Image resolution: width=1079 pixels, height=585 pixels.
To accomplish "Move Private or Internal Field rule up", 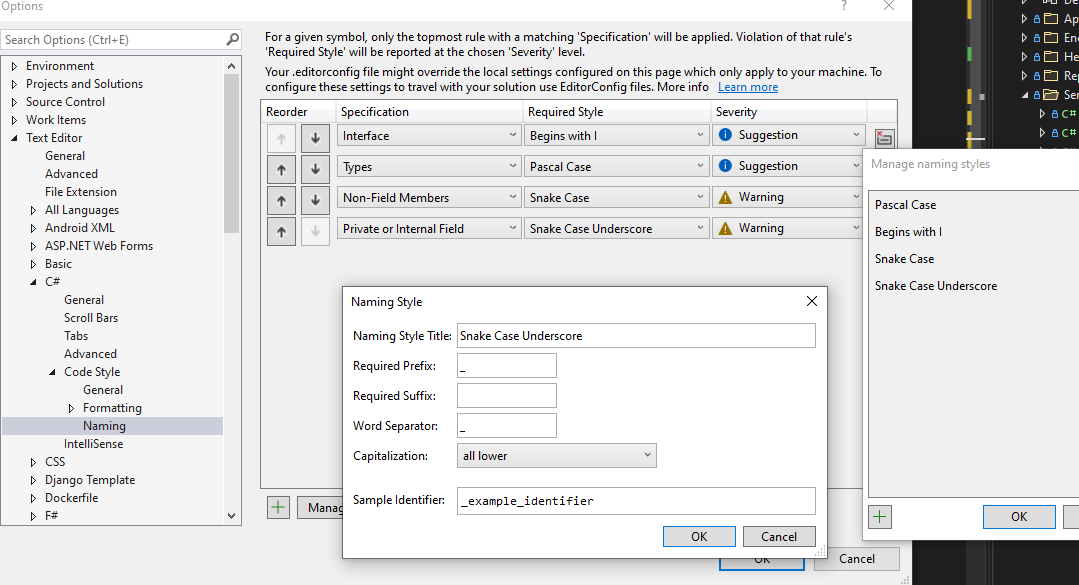I will (281, 231).
